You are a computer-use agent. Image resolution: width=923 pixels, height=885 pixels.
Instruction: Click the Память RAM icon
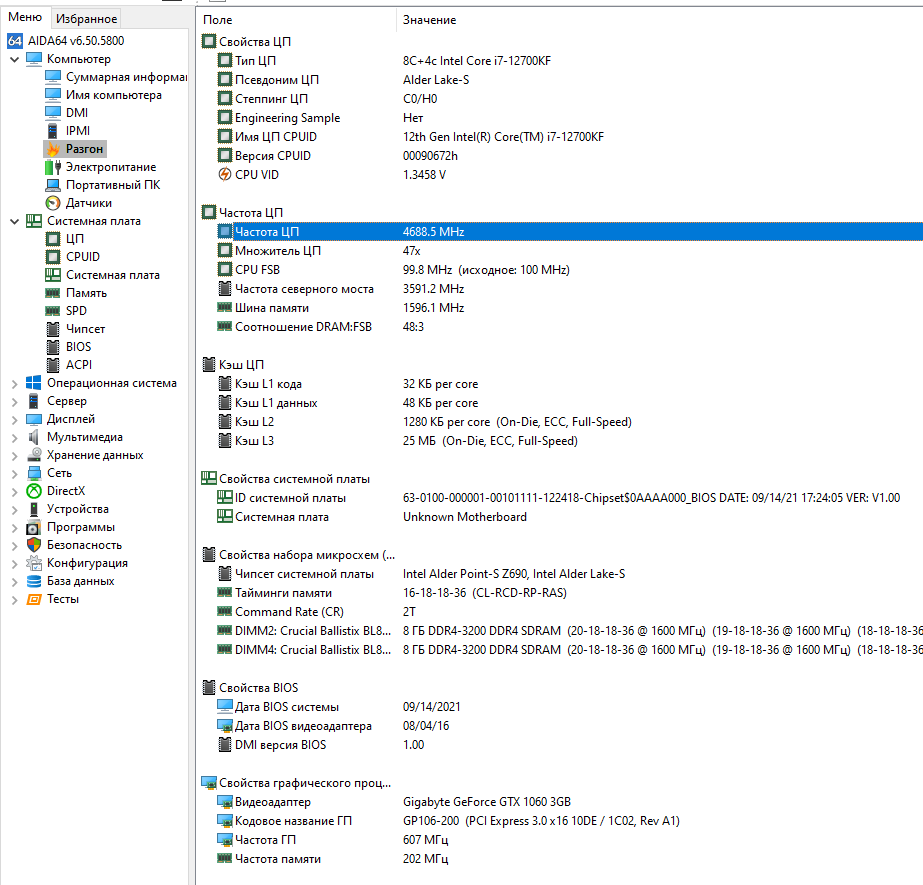click(x=53, y=293)
